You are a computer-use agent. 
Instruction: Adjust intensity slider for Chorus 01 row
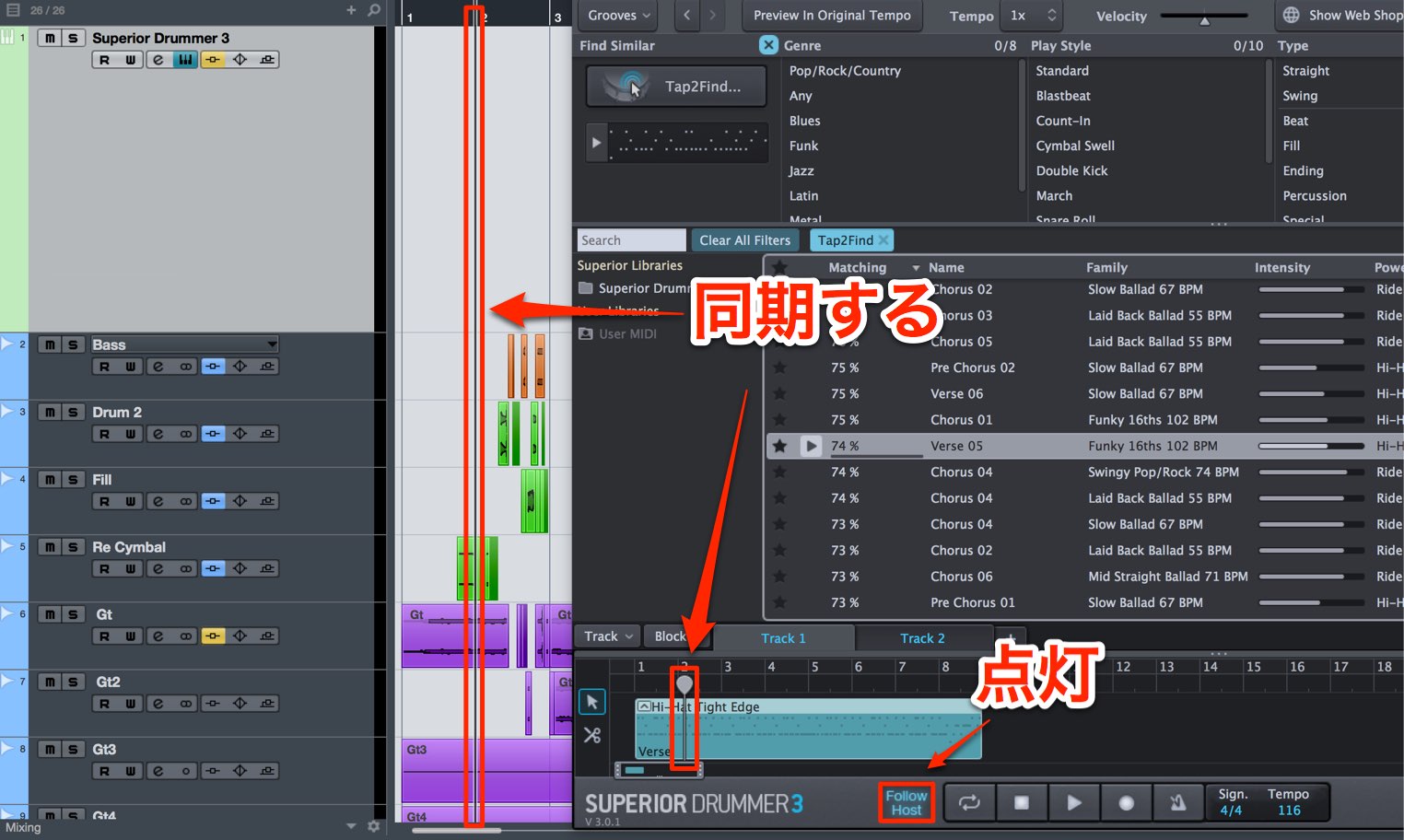pos(1310,420)
